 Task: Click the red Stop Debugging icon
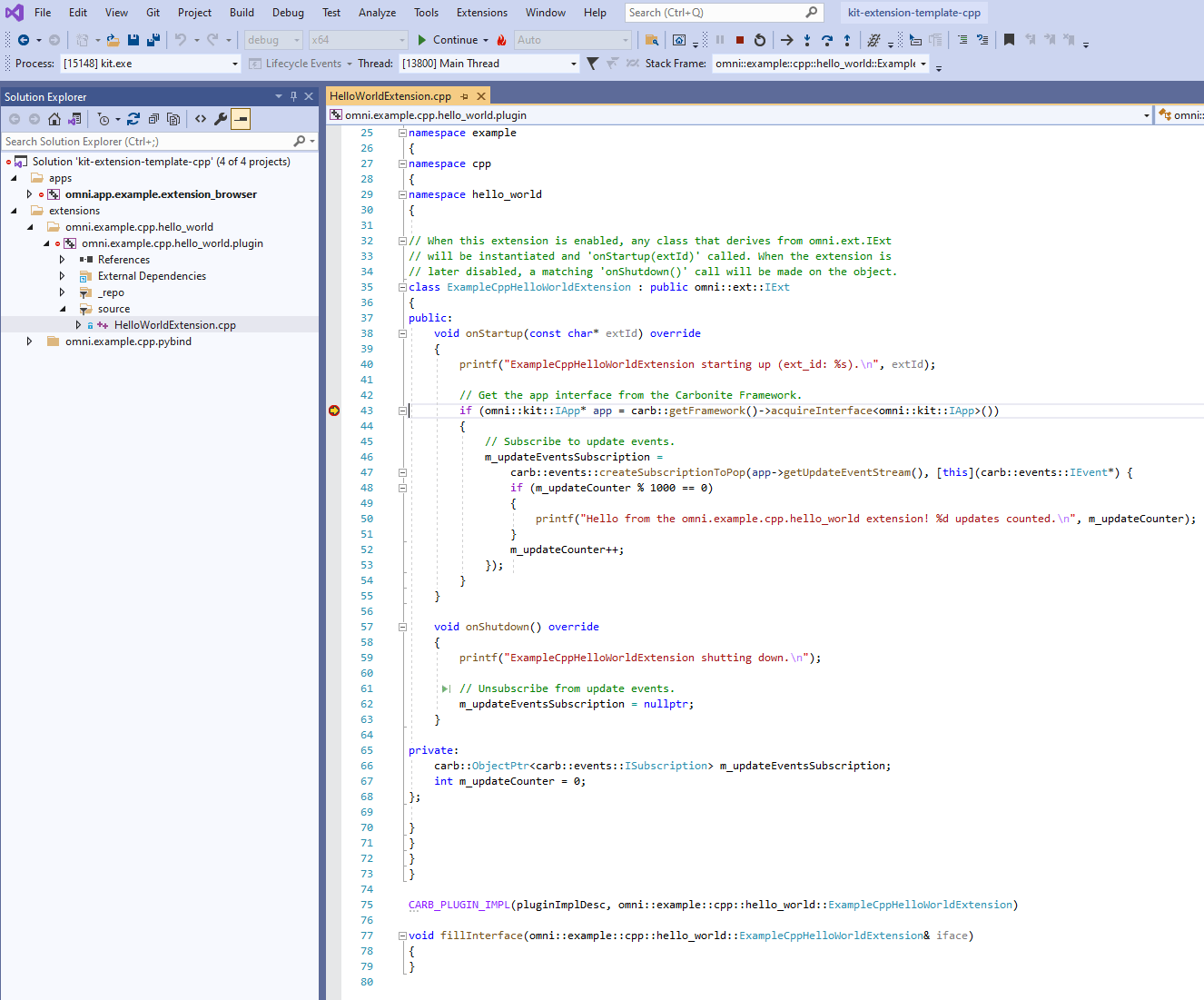coord(739,40)
